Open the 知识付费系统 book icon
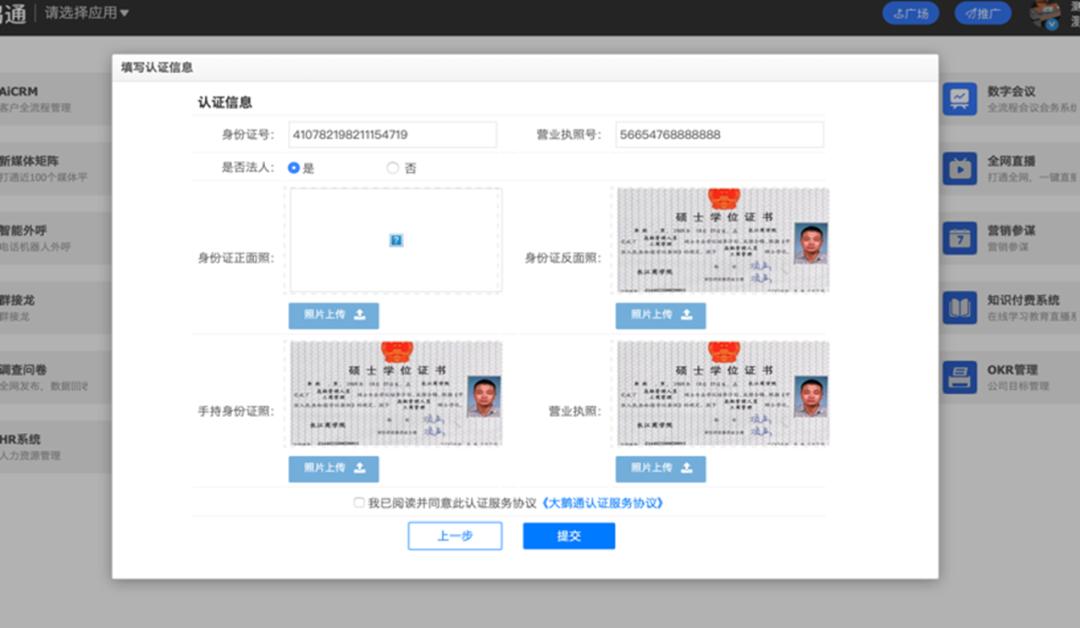The image size is (1080, 628). 960,308
